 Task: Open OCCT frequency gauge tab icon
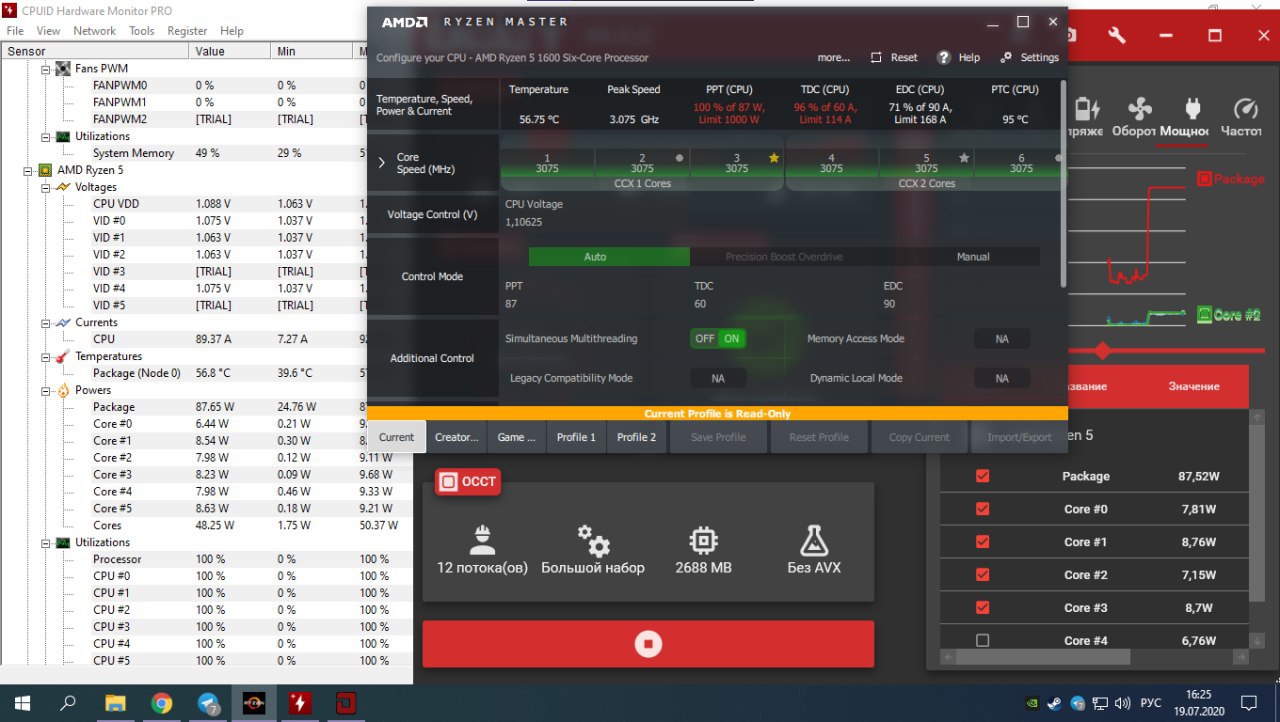[1245, 108]
